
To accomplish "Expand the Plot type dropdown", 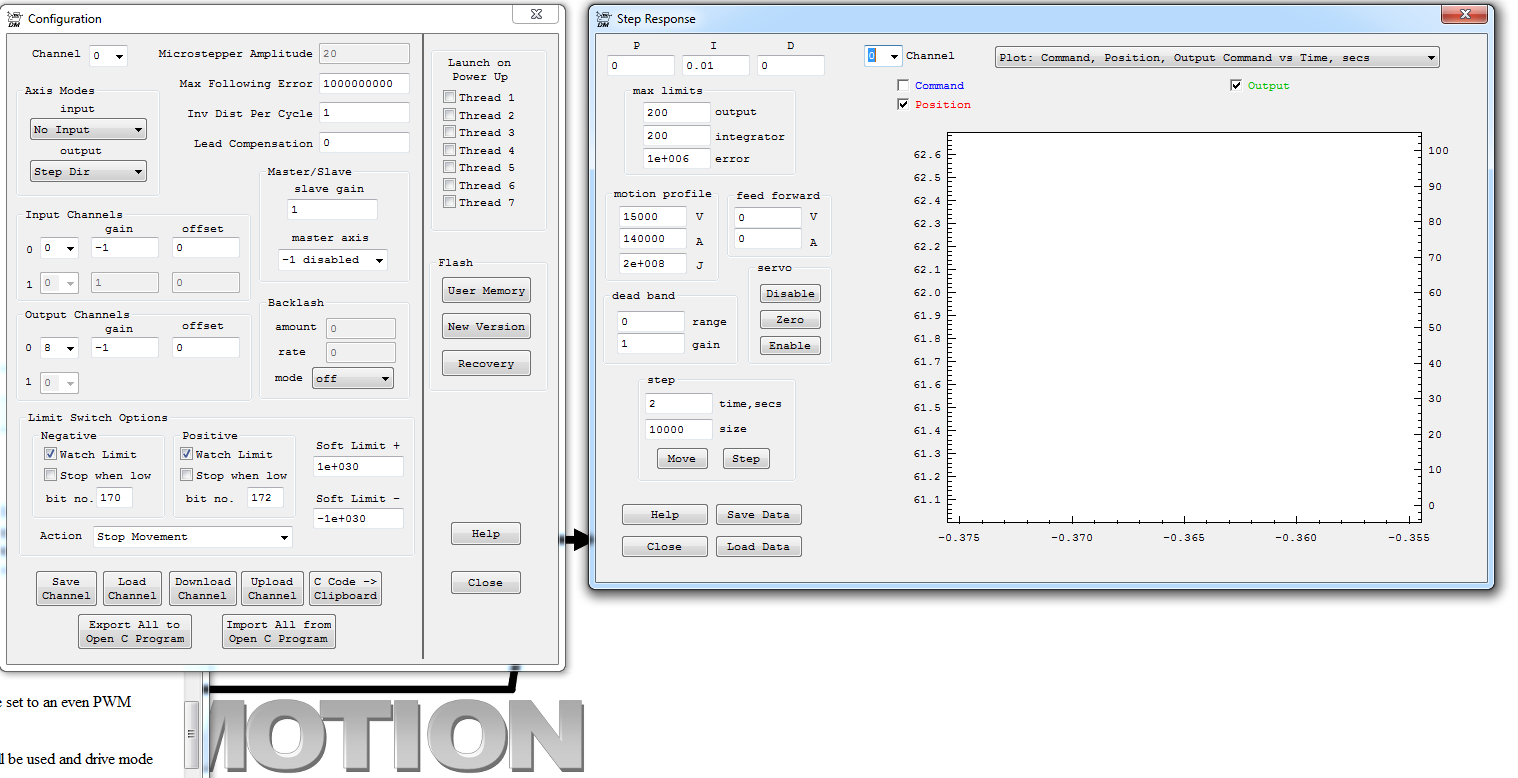I will click(x=1216, y=58).
